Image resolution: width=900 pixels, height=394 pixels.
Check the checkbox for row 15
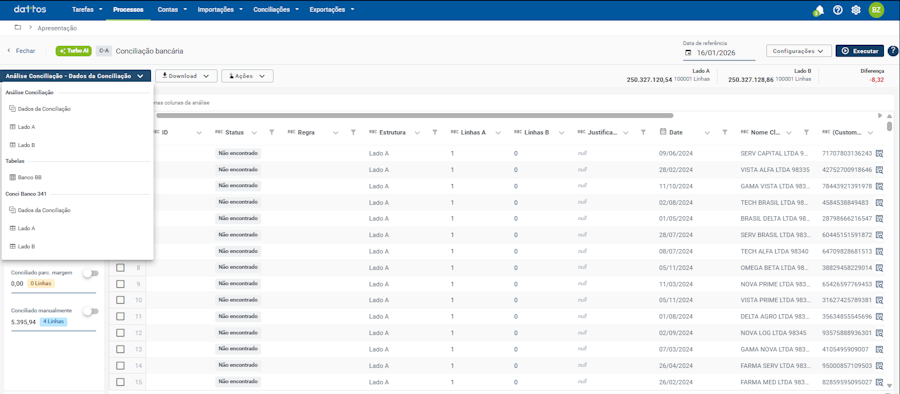coord(121,382)
